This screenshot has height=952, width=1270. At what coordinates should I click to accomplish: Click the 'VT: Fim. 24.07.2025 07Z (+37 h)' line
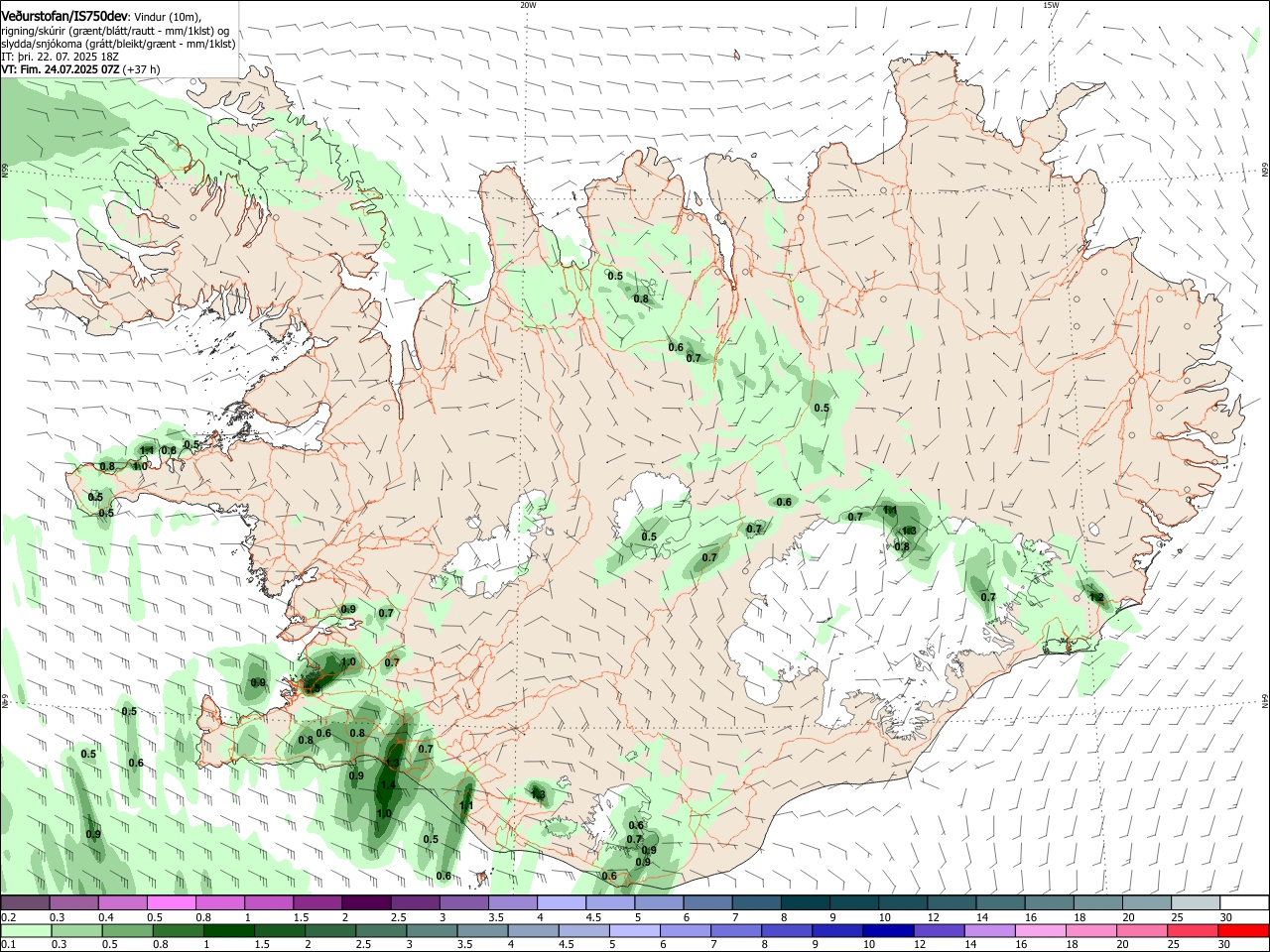tap(80, 69)
